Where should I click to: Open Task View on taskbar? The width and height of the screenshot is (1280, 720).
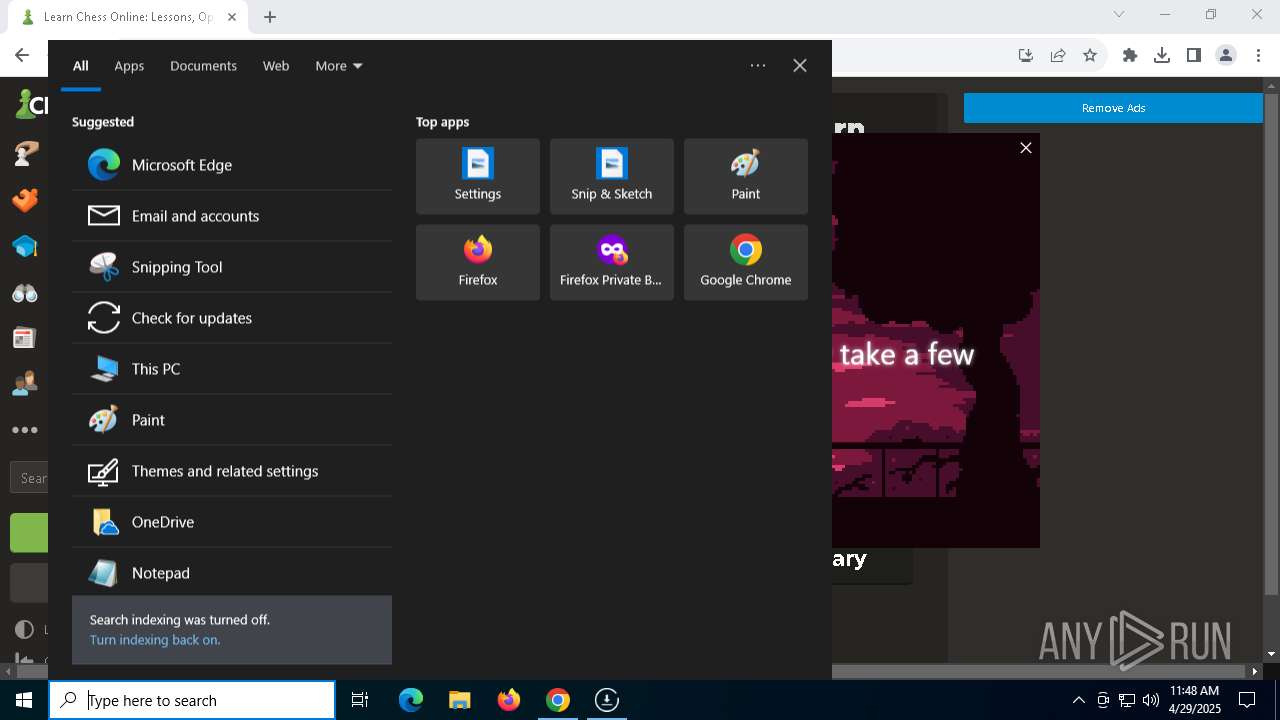point(360,700)
